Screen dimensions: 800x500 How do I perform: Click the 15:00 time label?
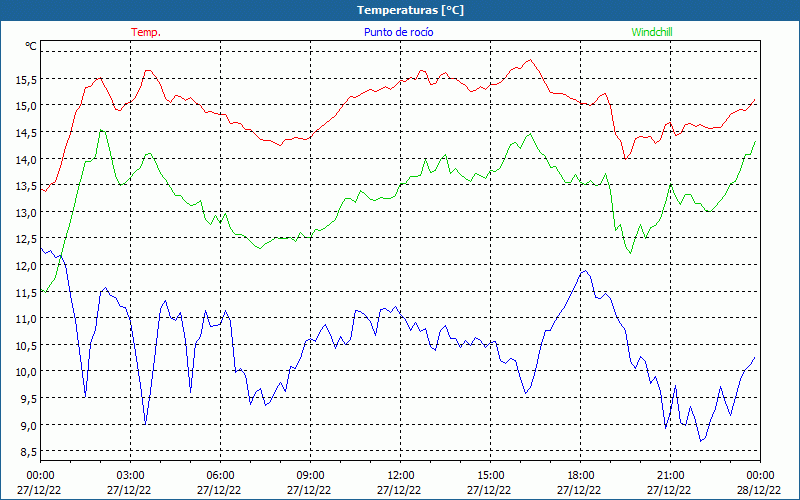pos(490,476)
